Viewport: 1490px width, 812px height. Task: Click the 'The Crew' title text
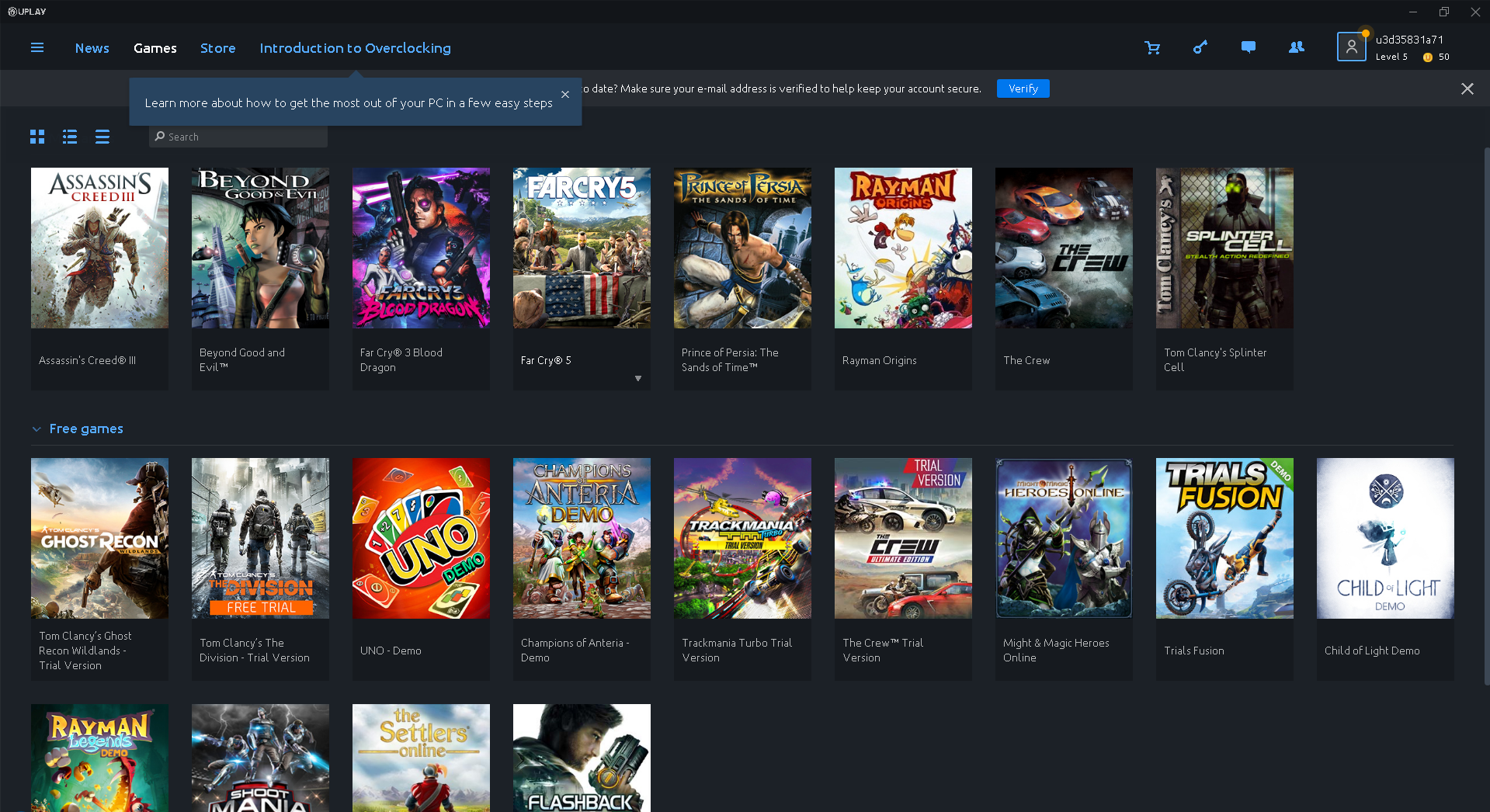coord(1026,360)
